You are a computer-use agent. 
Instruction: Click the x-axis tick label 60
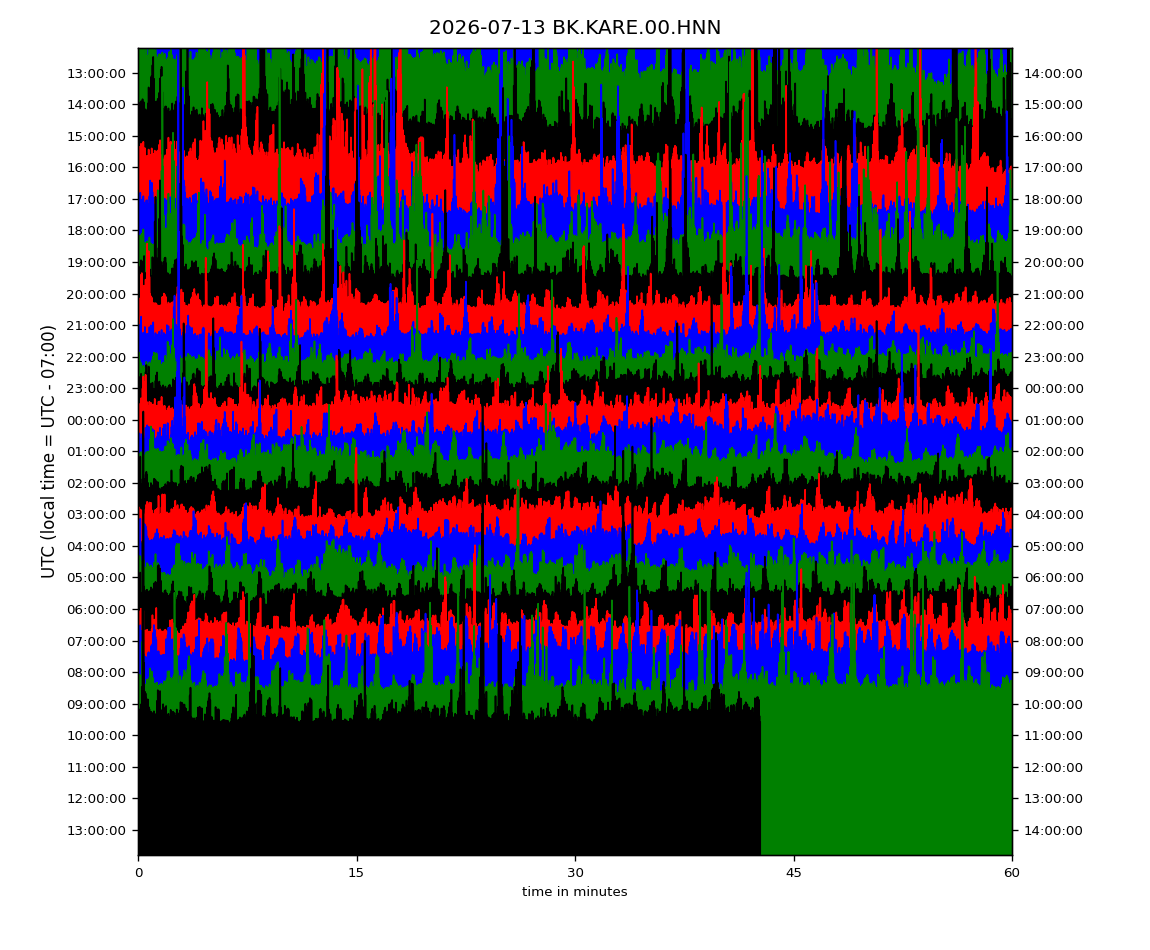coord(1012,873)
